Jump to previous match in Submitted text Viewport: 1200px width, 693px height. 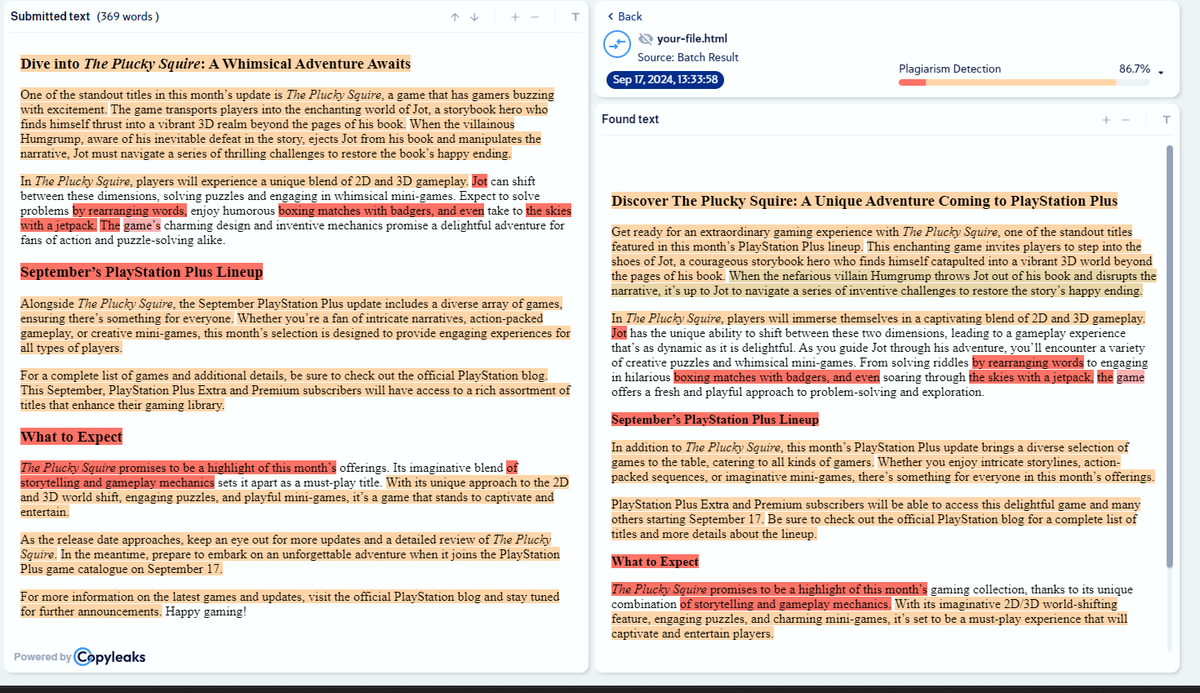pos(455,17)
